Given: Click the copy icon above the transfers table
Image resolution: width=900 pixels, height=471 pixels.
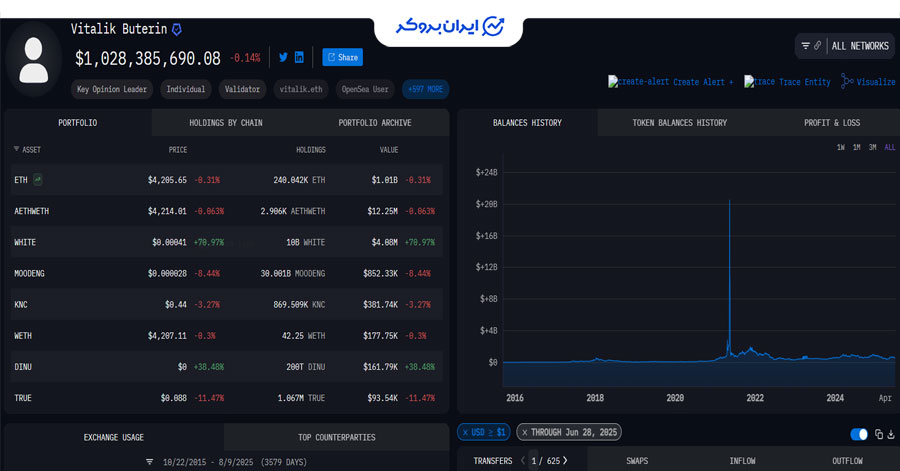Looking at the screenshot, I should click(879, 434).
